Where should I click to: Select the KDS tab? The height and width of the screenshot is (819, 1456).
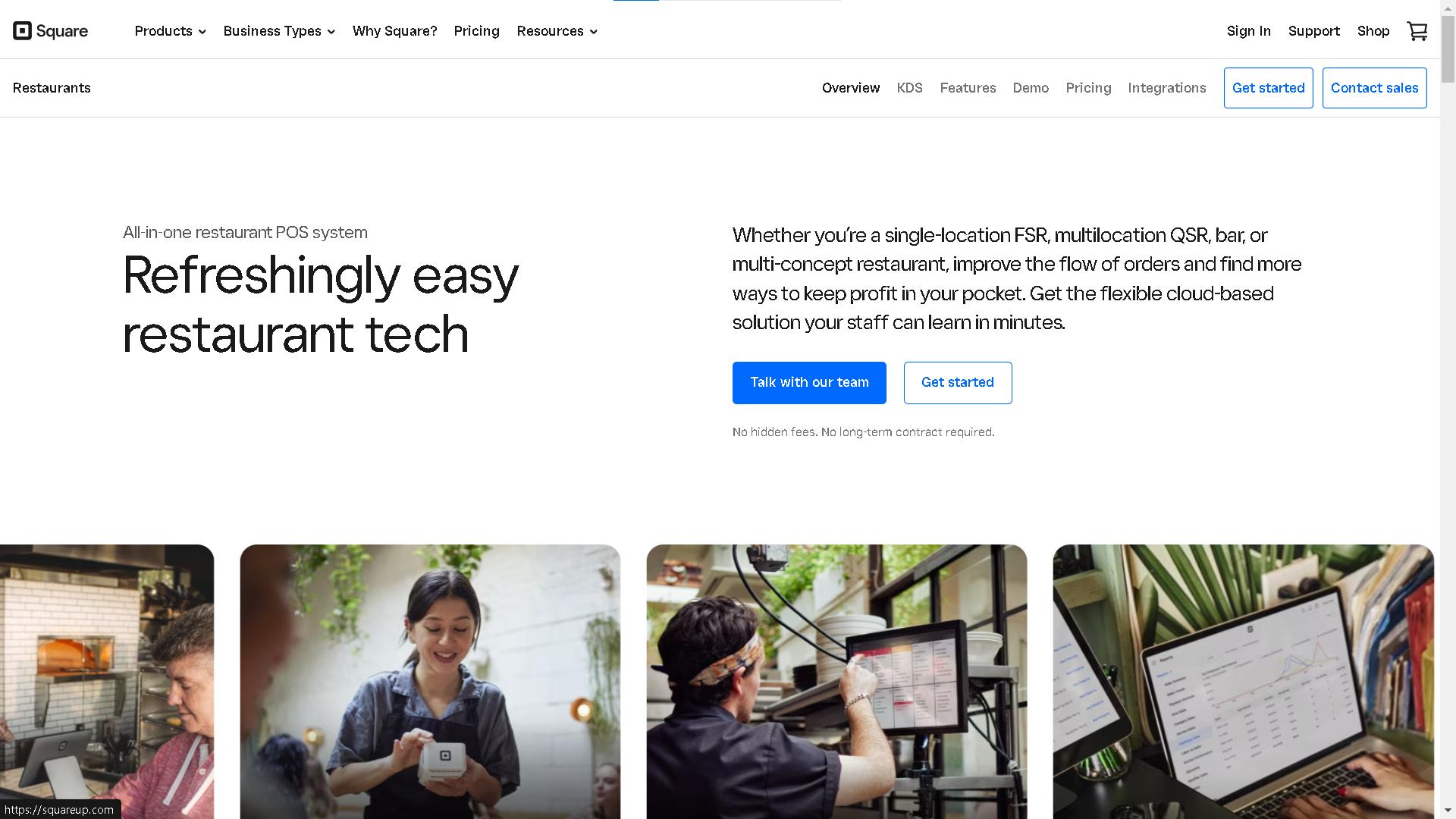click(x=909, y=88)
